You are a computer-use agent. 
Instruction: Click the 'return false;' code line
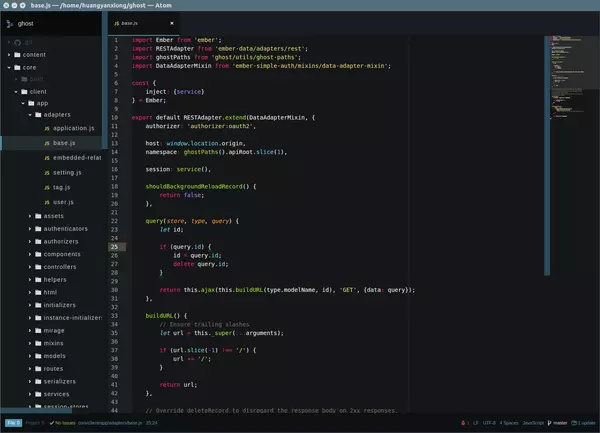[182, 195]
